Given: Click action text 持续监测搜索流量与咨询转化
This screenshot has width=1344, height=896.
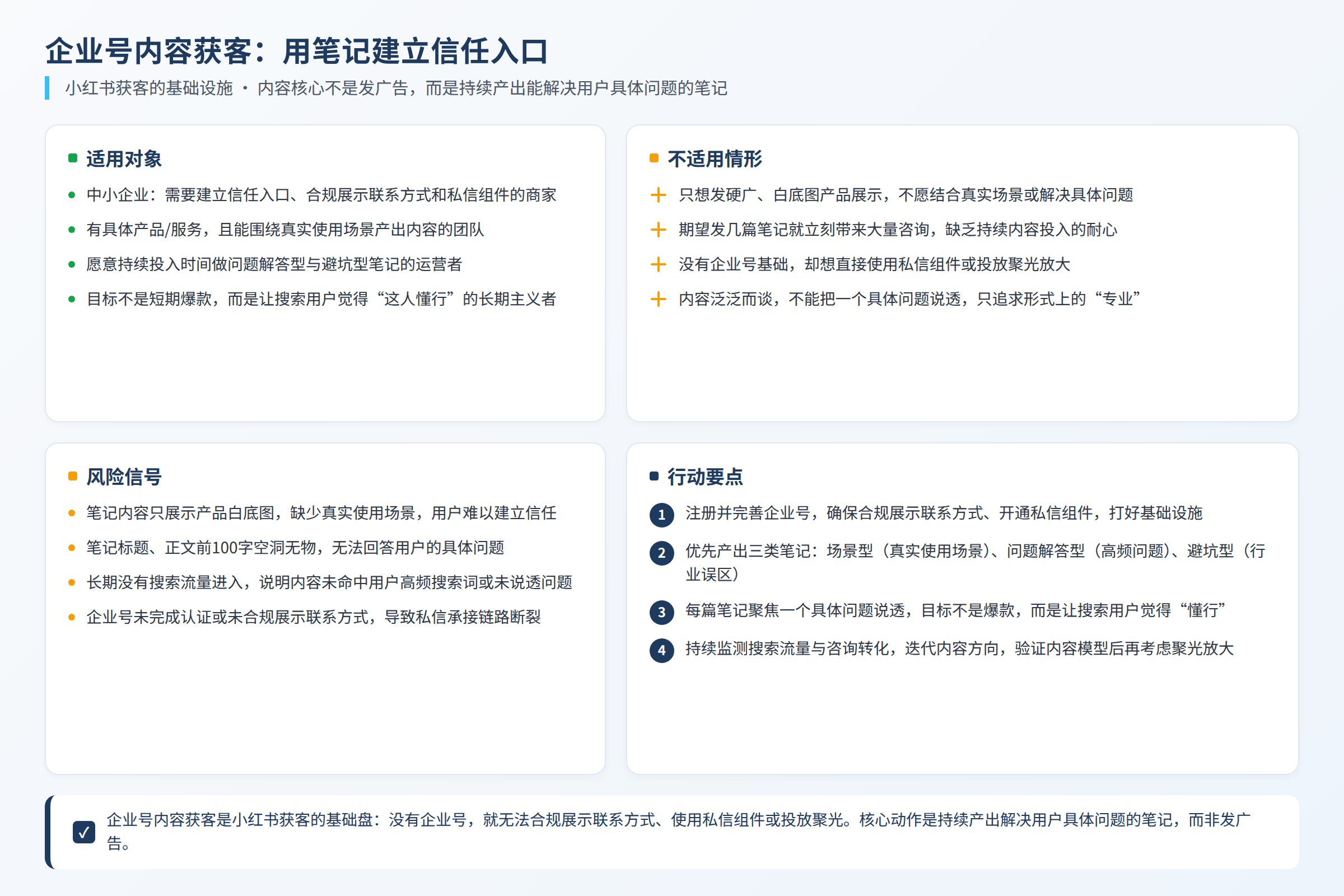Looking at the screenshot, I should pyautogui.click(x=959, y=648).
